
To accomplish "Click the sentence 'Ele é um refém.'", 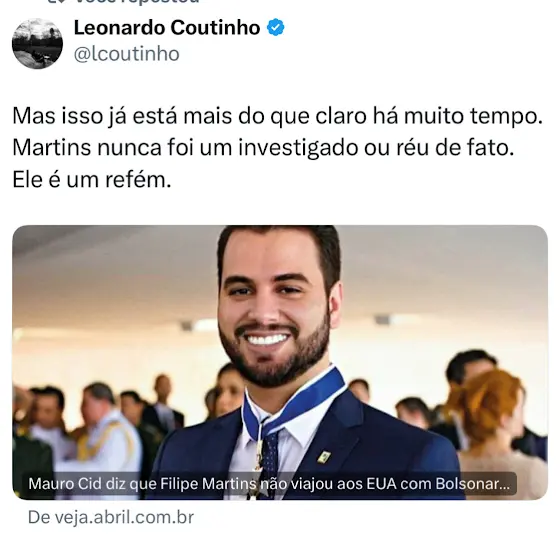I will [92, 179].
